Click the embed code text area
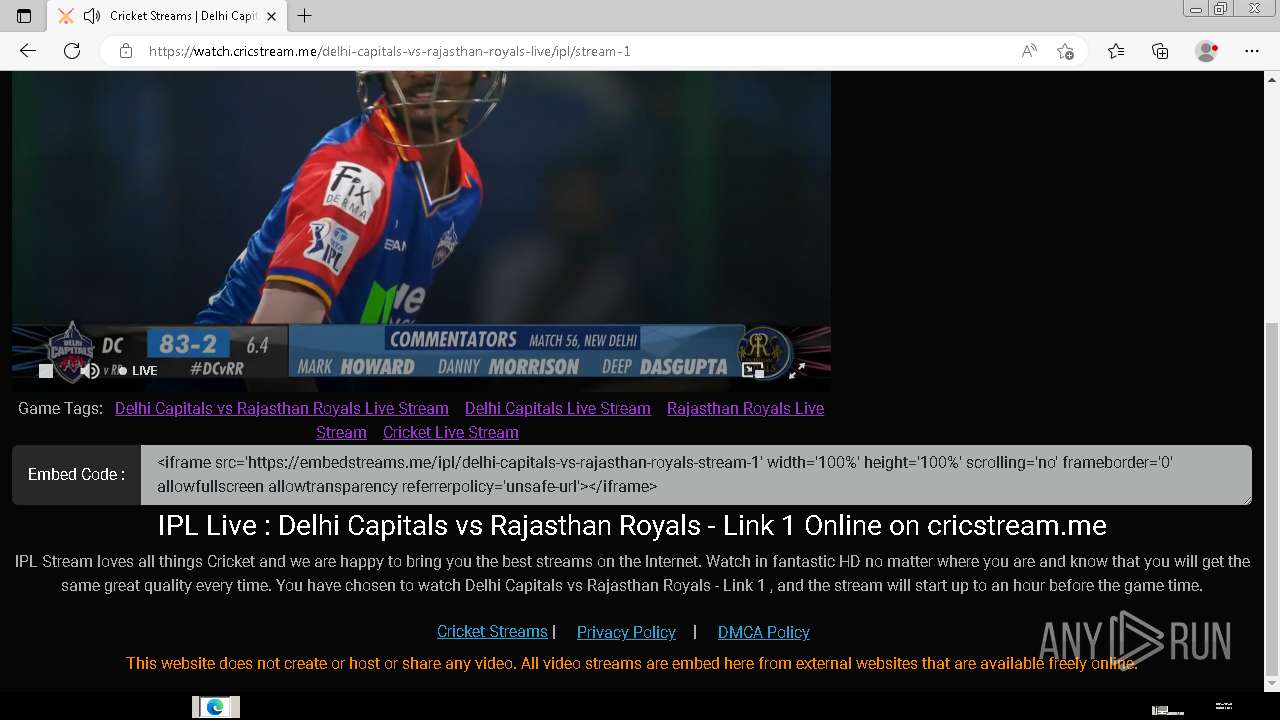Image resolution: width=1280 pixels, height=720 pixels. 696,475
